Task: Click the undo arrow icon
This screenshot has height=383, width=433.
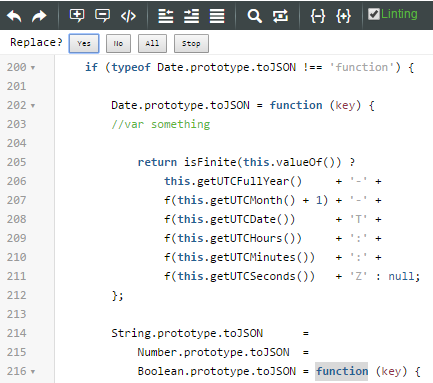Action: (14, 16)
